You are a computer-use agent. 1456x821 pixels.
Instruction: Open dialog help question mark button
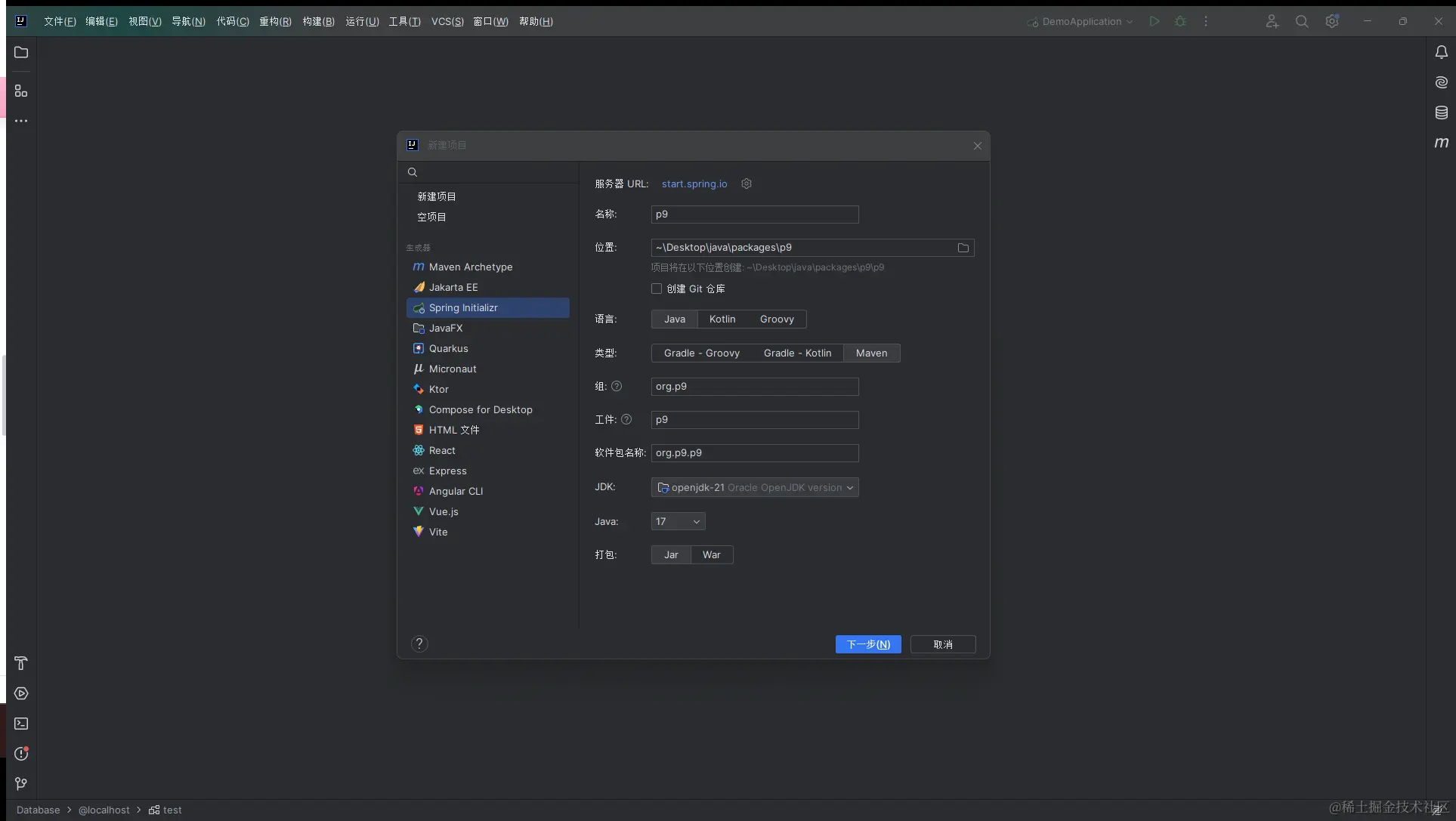(419, 644)
